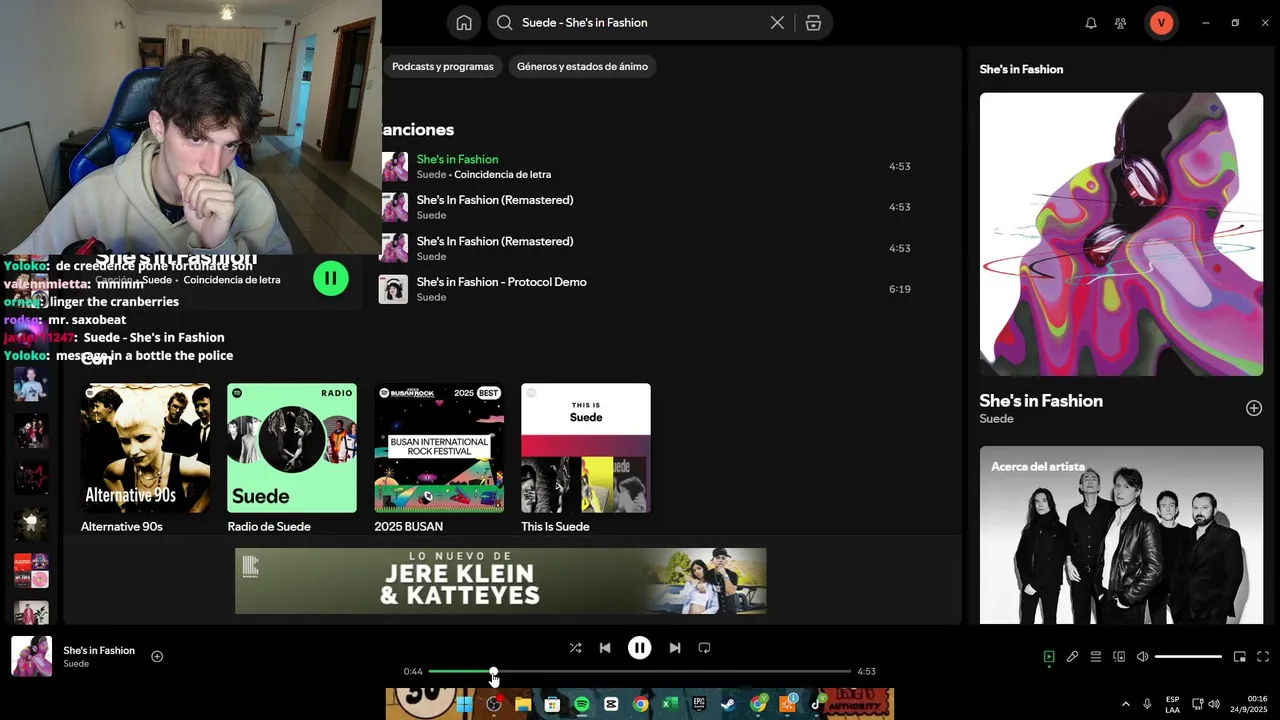Click She's in Fashion title in right panel
The height and width of the screenshot is (720, 1280).
(x=1041, y=401)
